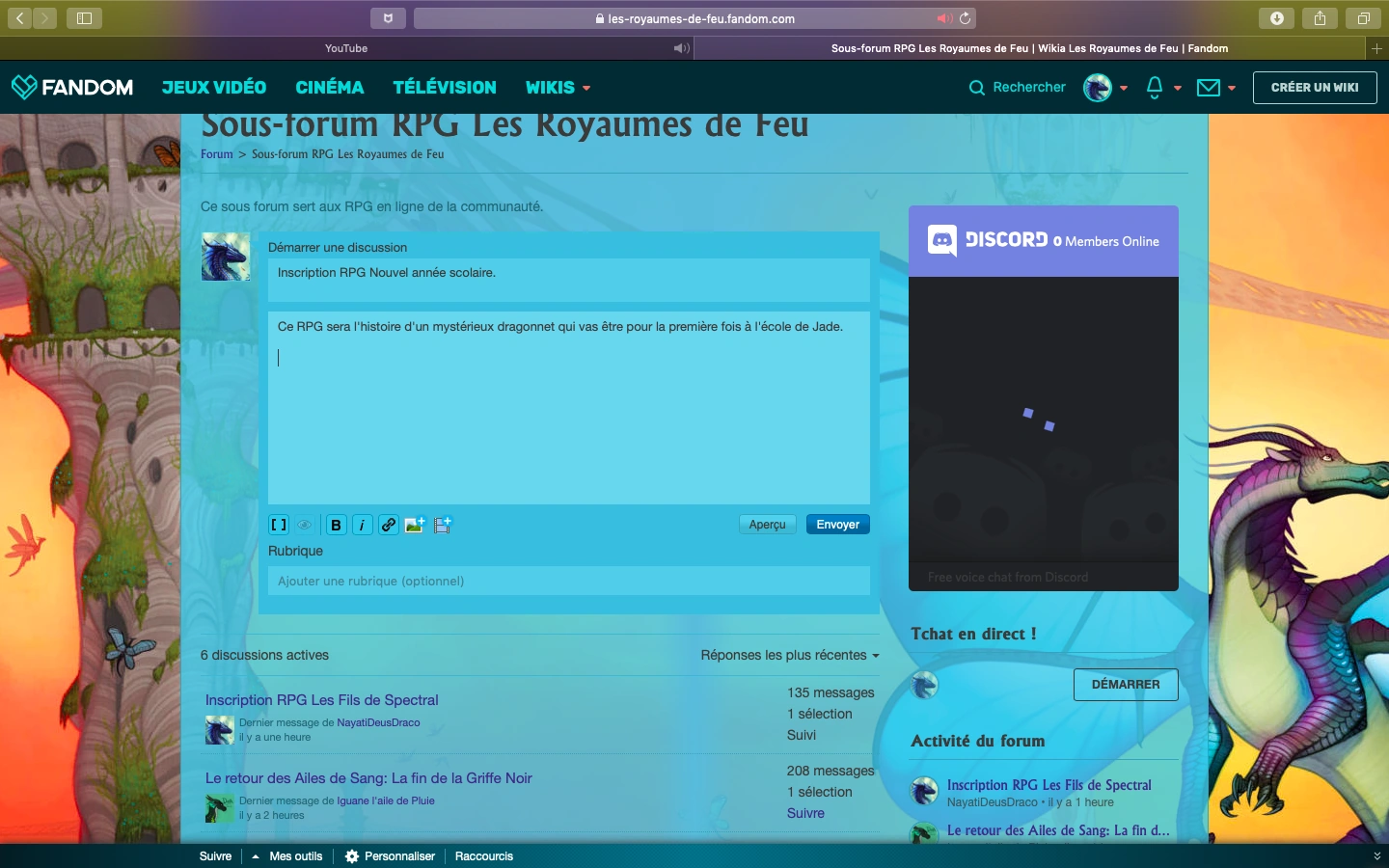The width and height of the screenshot is (1389, 868).
Task: Switch to the YouTube tab
Action: click(345, 48)
